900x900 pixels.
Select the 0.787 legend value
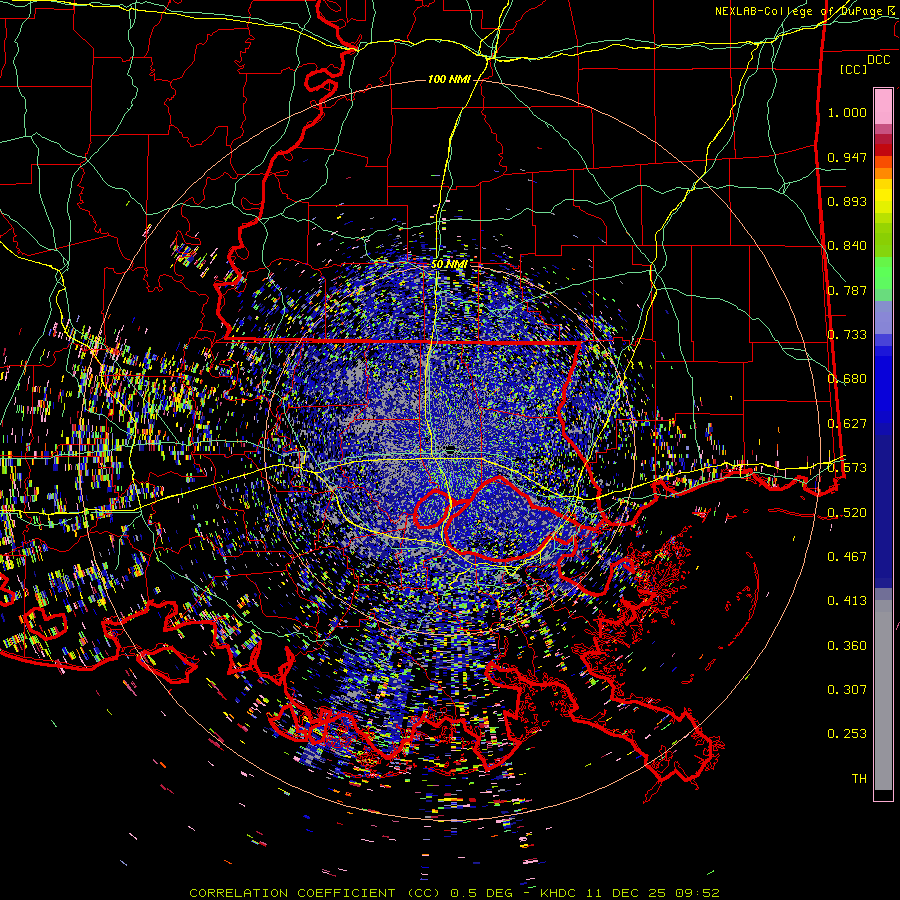pyautogui.click(x=847, y=290)
